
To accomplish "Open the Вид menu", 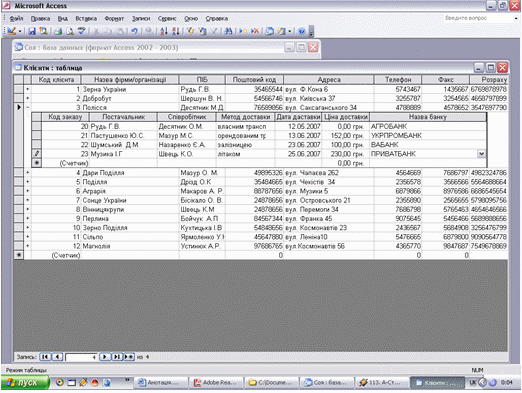I will [x=62, y=19].
